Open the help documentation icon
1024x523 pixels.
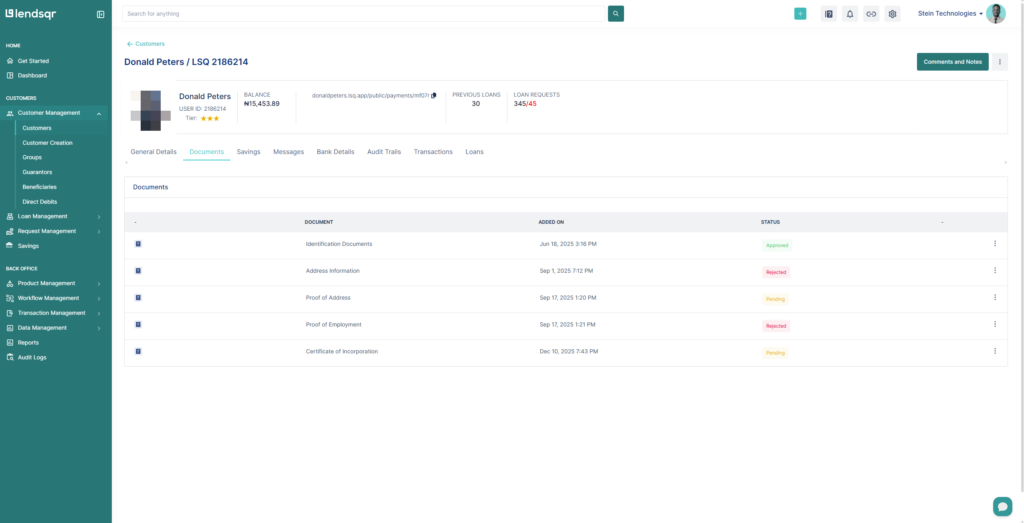(x=829, y=14)
